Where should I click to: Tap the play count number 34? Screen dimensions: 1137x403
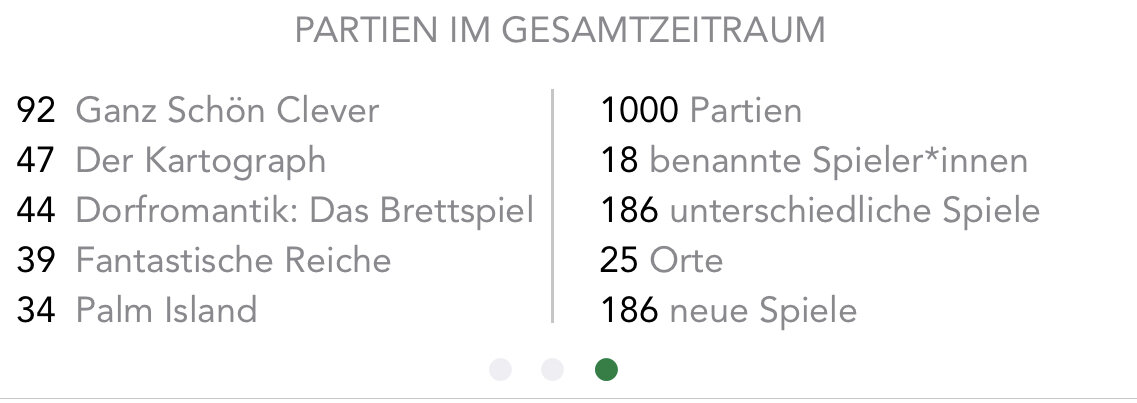coord(36,310)
